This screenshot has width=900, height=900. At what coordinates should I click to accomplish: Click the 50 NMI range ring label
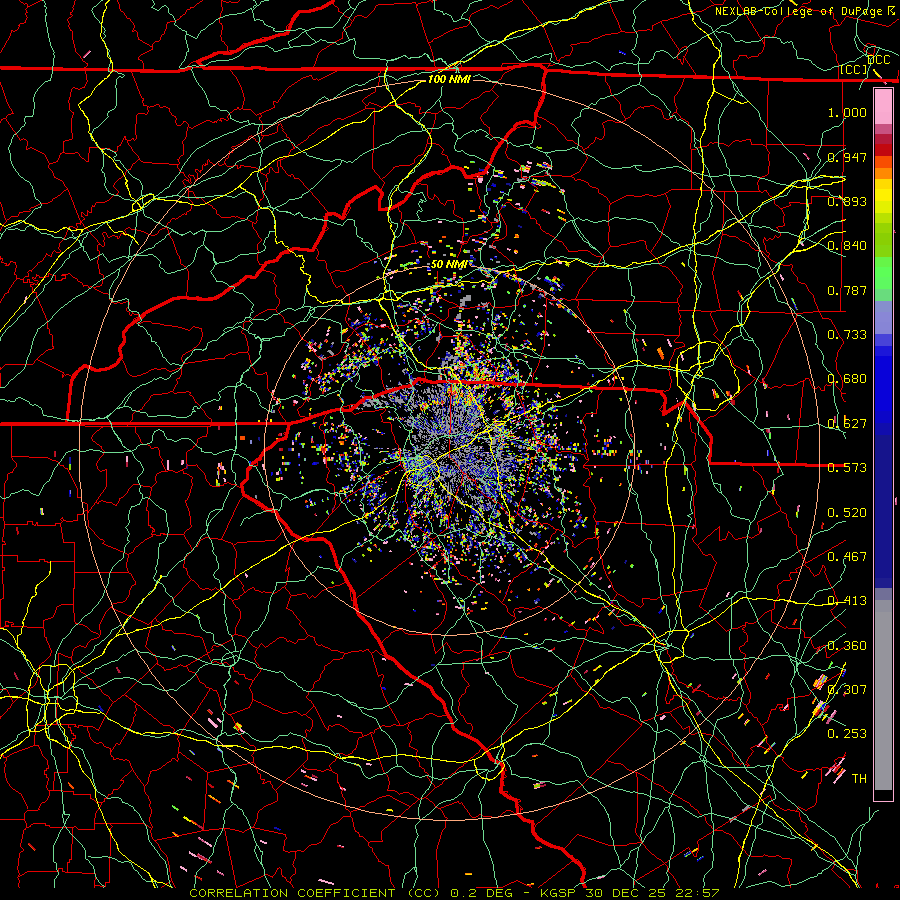(449, 264)
